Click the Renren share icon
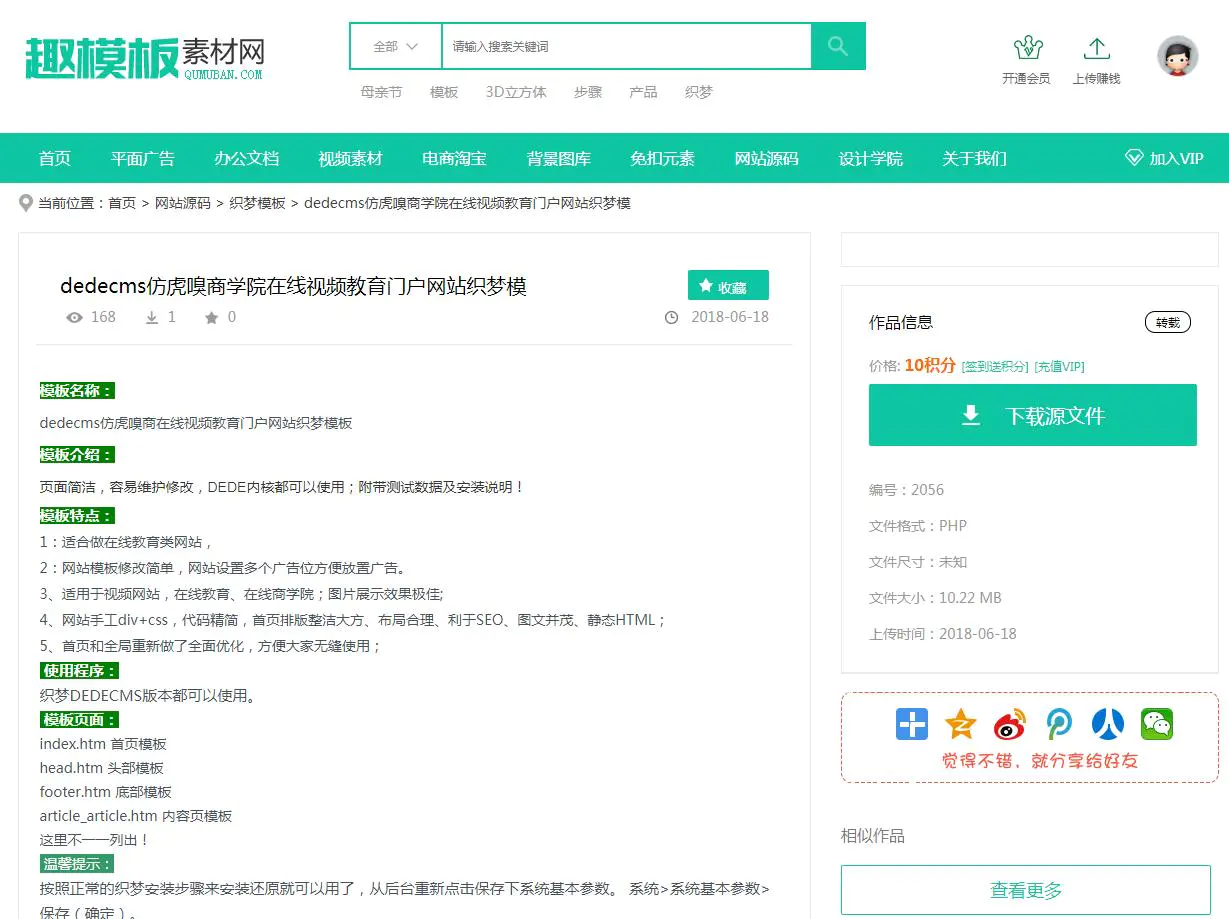The image size is (1229, 919). coord(1107,724)
